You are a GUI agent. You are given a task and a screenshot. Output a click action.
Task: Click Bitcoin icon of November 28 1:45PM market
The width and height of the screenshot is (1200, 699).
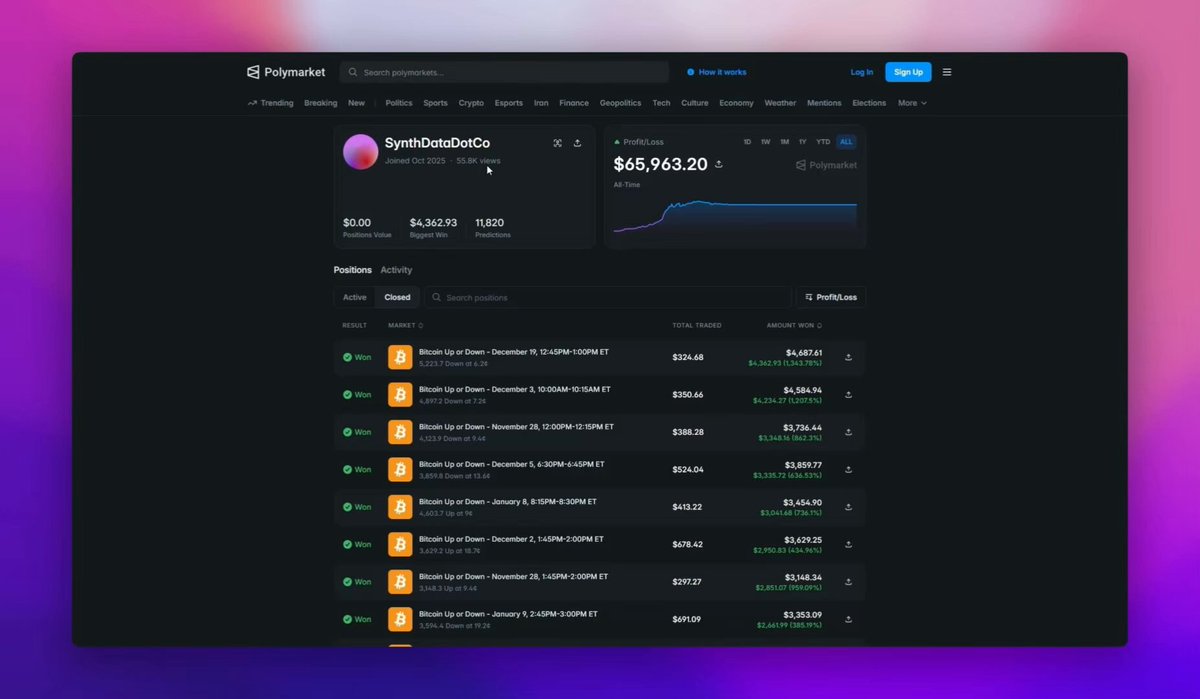pyautogui.click(x=400, y=581)
